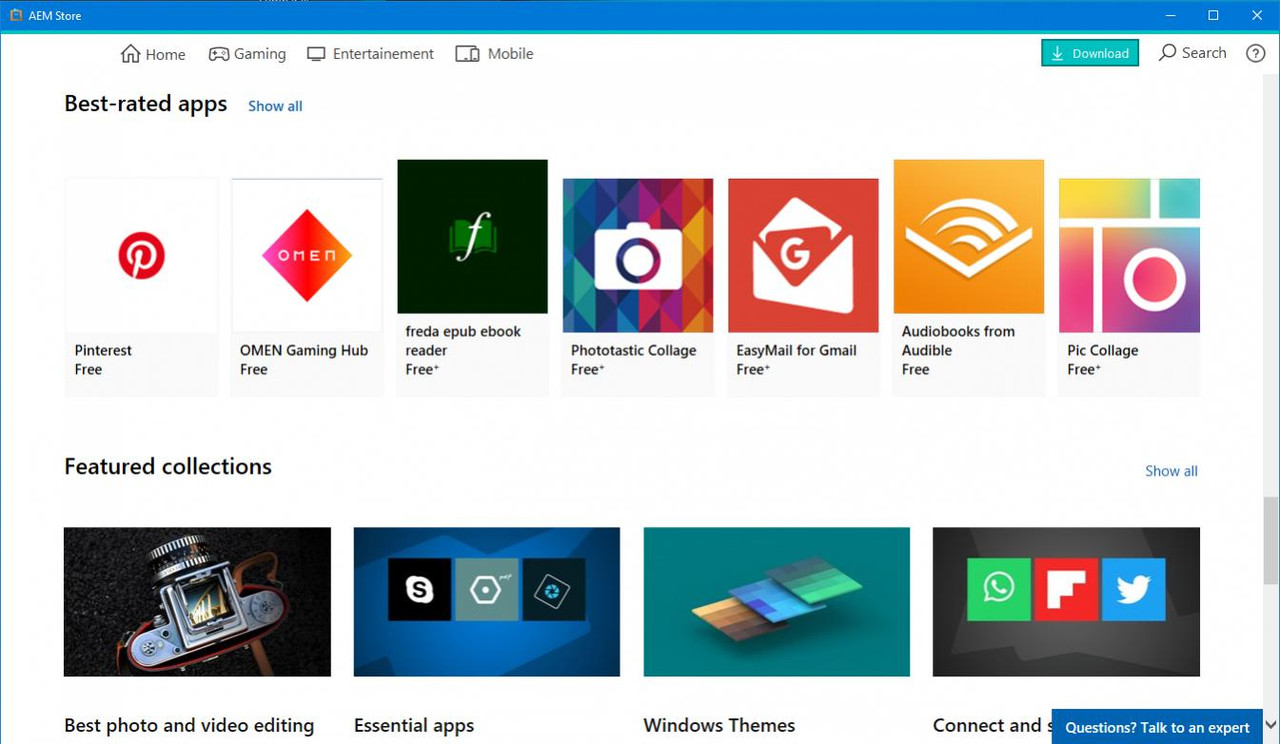Screen dimensions: 1280x744
Task: Open the Audiobooks from Audible icon
Action: click(969, 237)
